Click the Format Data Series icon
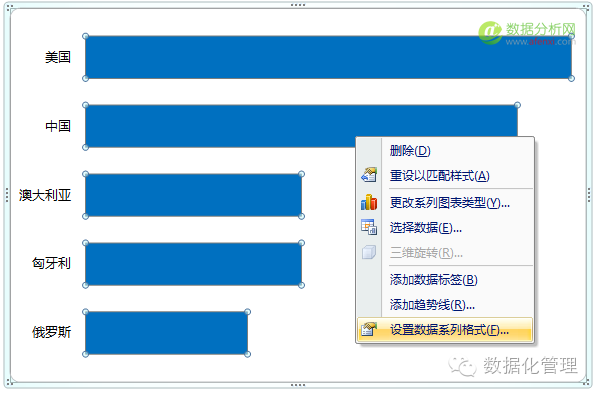597x394 pixels. click(x=369, y=329)
